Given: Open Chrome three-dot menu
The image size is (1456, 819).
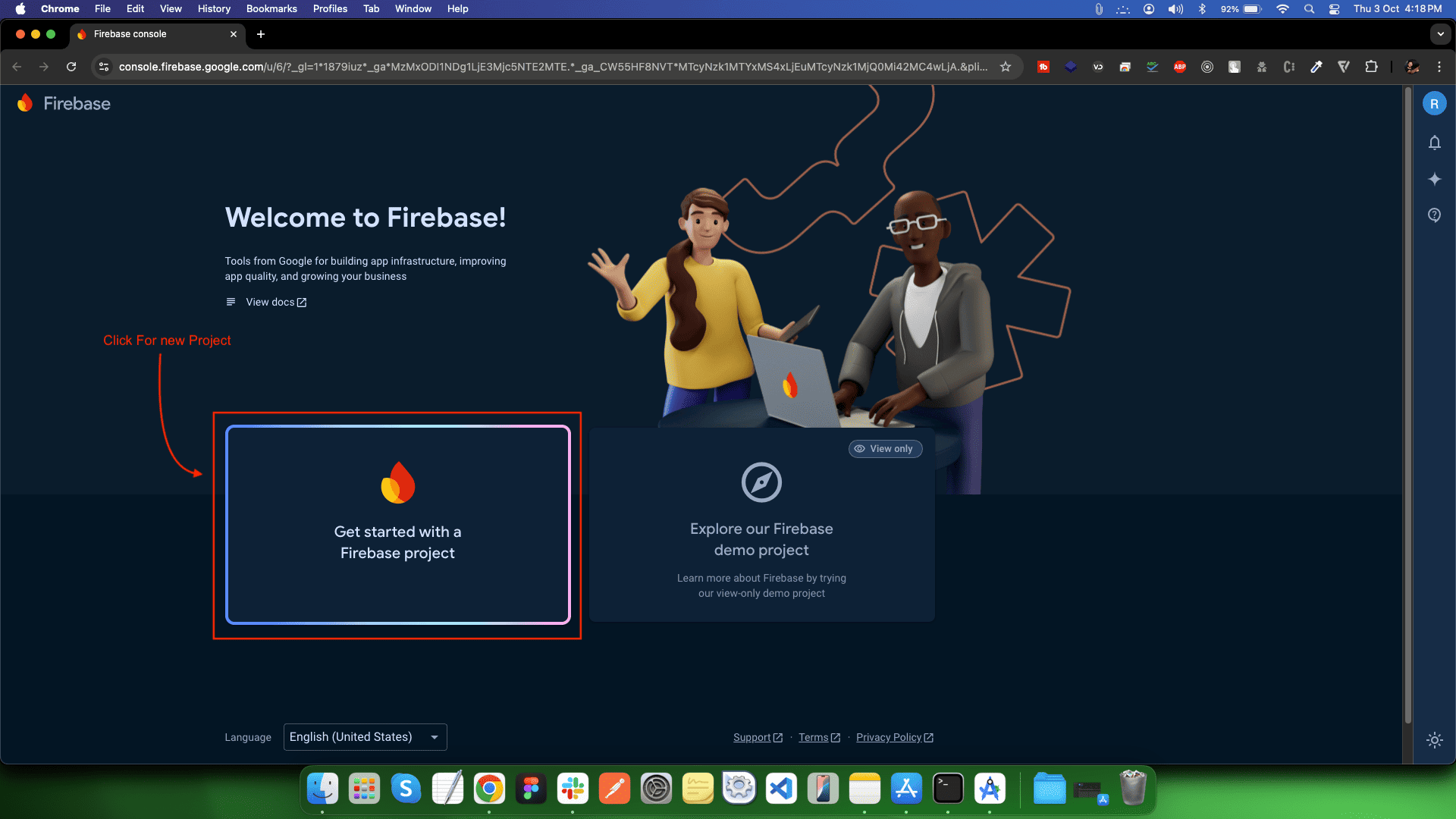Looking at the screenshot, I should [x=1439, y=67].
